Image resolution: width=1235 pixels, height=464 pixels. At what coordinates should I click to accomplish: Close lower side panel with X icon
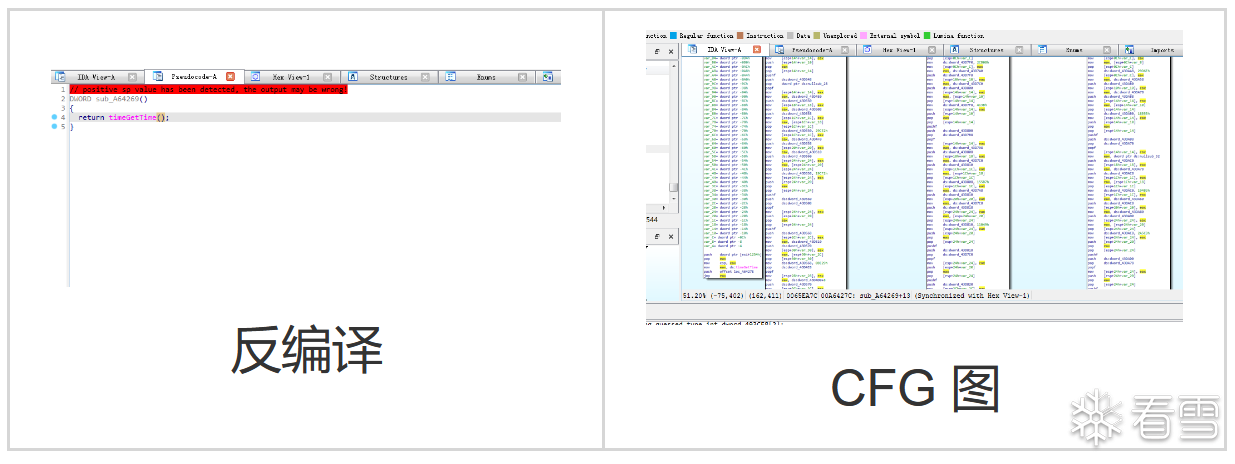670,235
